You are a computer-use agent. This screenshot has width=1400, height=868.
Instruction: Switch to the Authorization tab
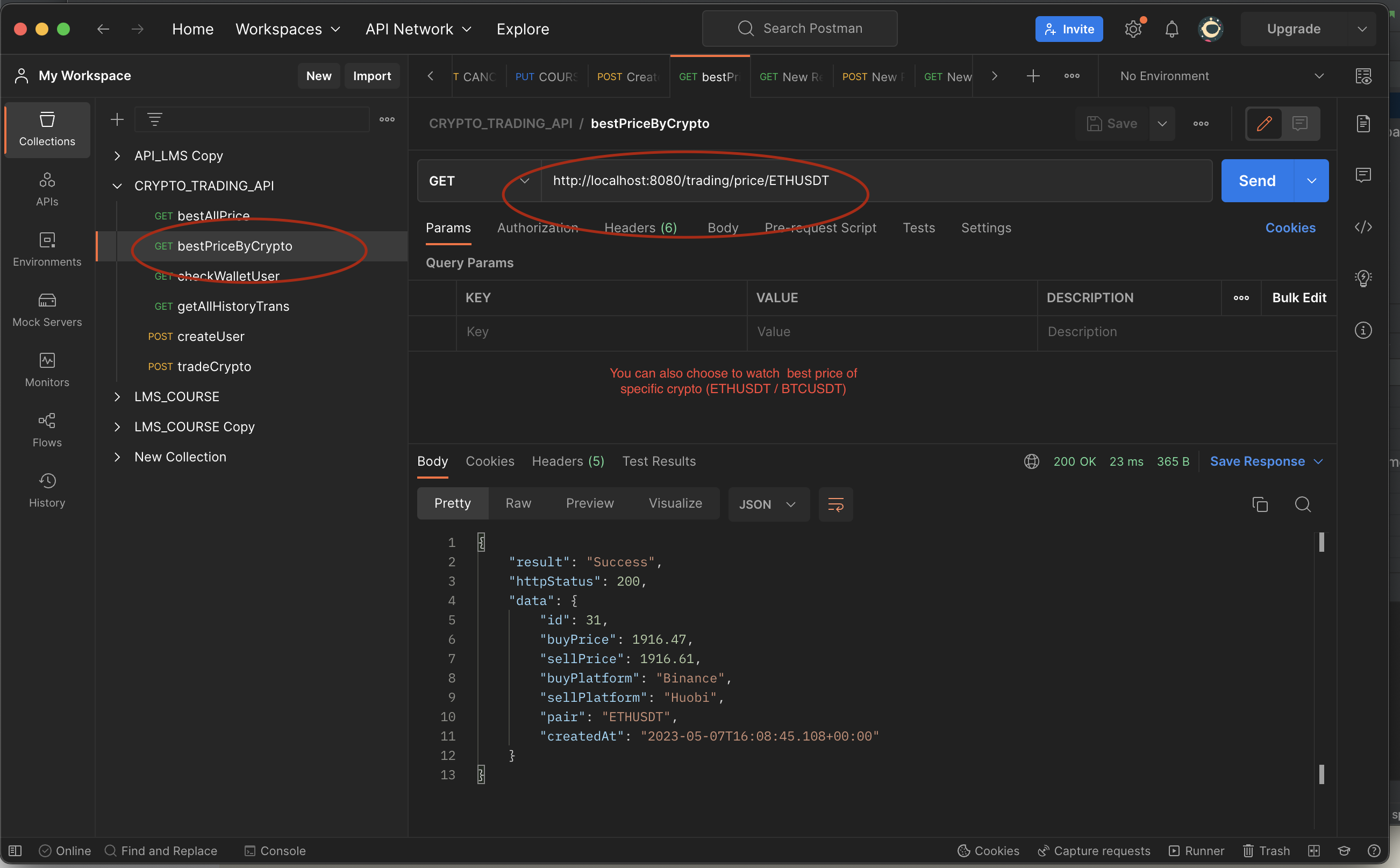coord(537,228)
